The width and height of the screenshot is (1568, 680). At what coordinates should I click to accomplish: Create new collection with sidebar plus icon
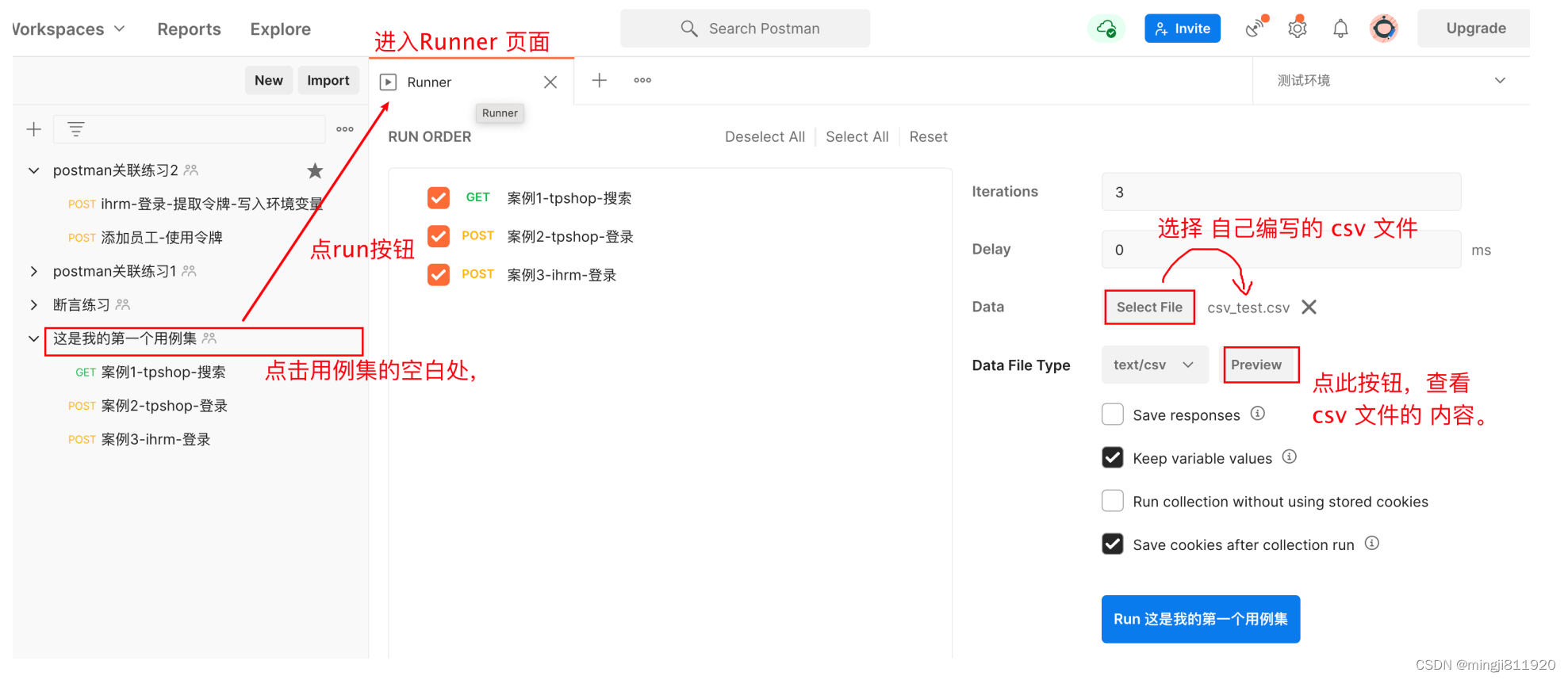[34, 129]
